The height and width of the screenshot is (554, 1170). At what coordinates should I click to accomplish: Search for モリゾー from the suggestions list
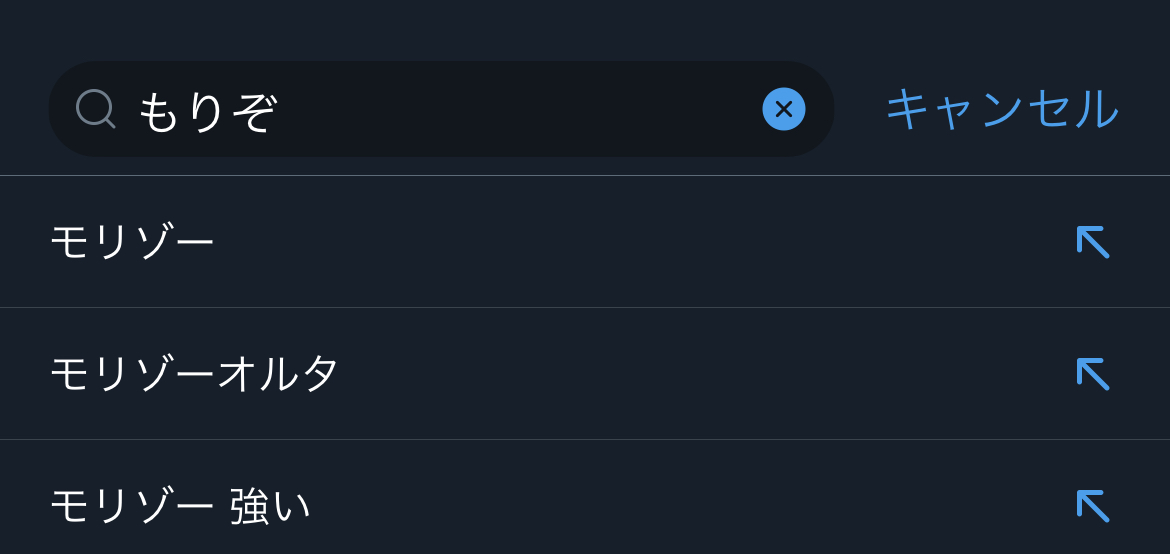[132, 242]
